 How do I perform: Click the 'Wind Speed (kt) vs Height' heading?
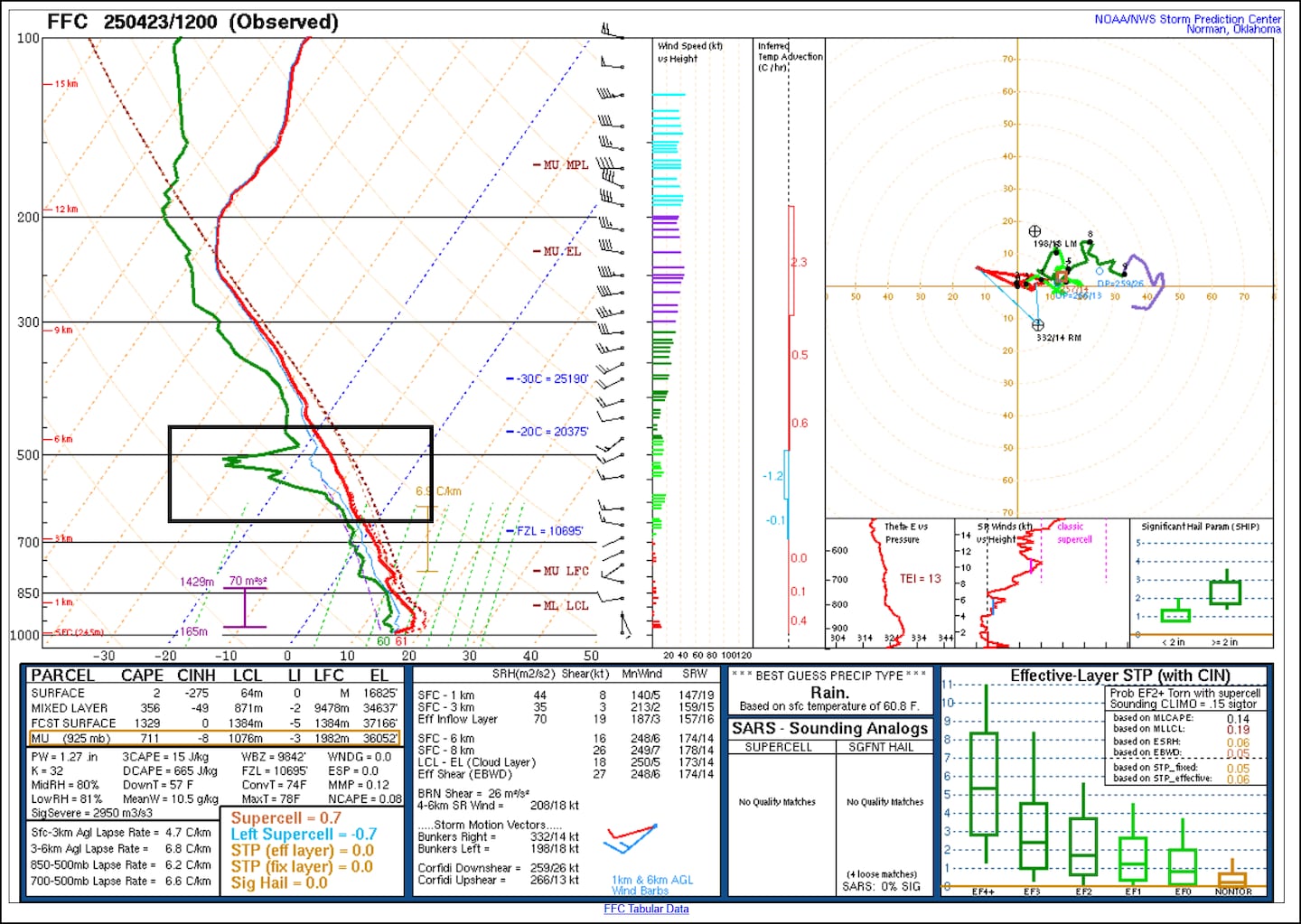tap(689, 51)
